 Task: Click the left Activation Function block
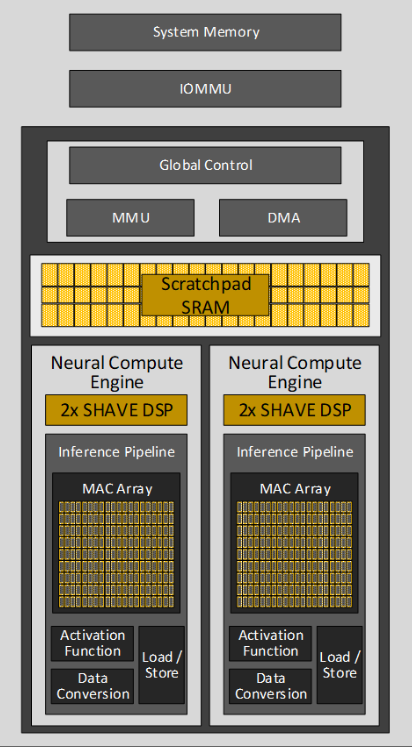[92, 643]
